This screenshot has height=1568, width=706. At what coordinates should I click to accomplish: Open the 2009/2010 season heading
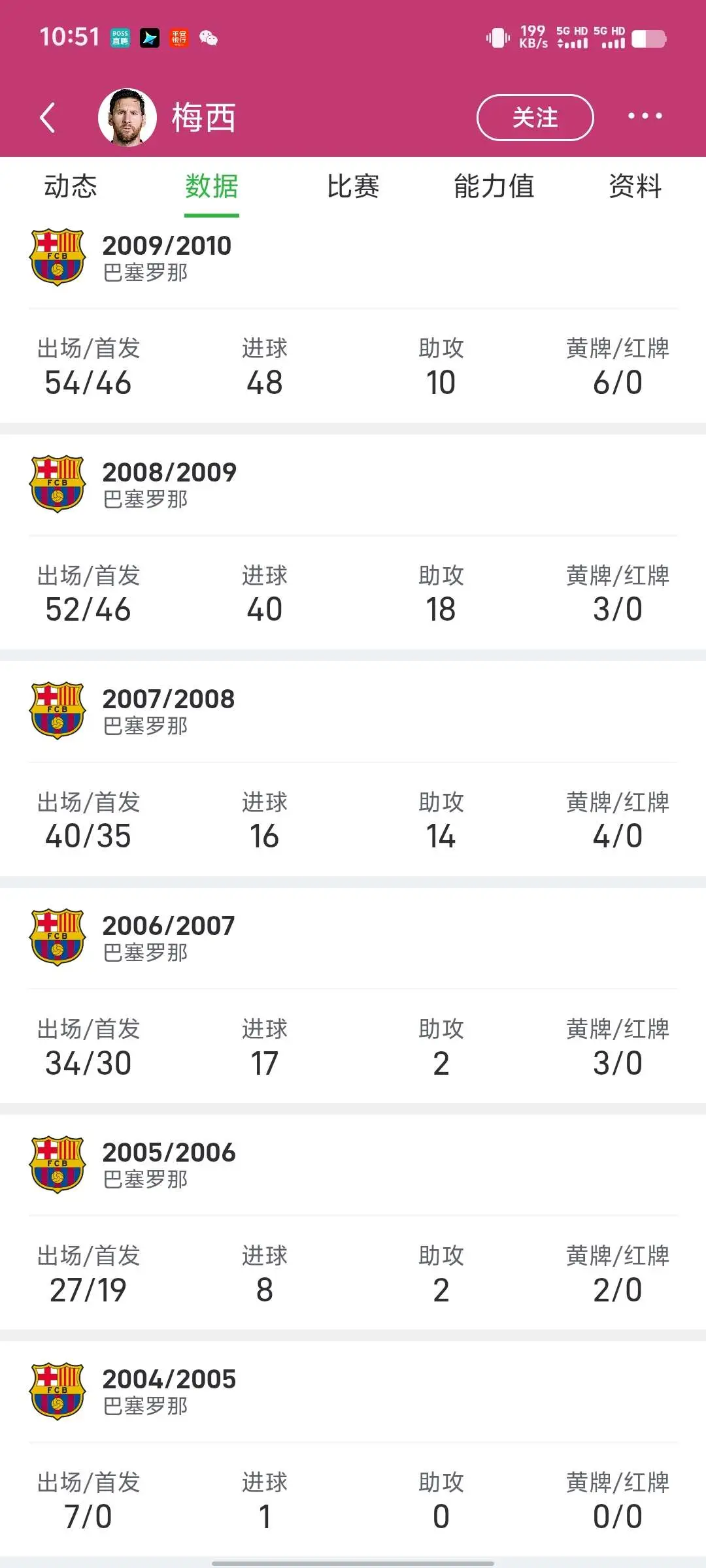click(167, 246)
